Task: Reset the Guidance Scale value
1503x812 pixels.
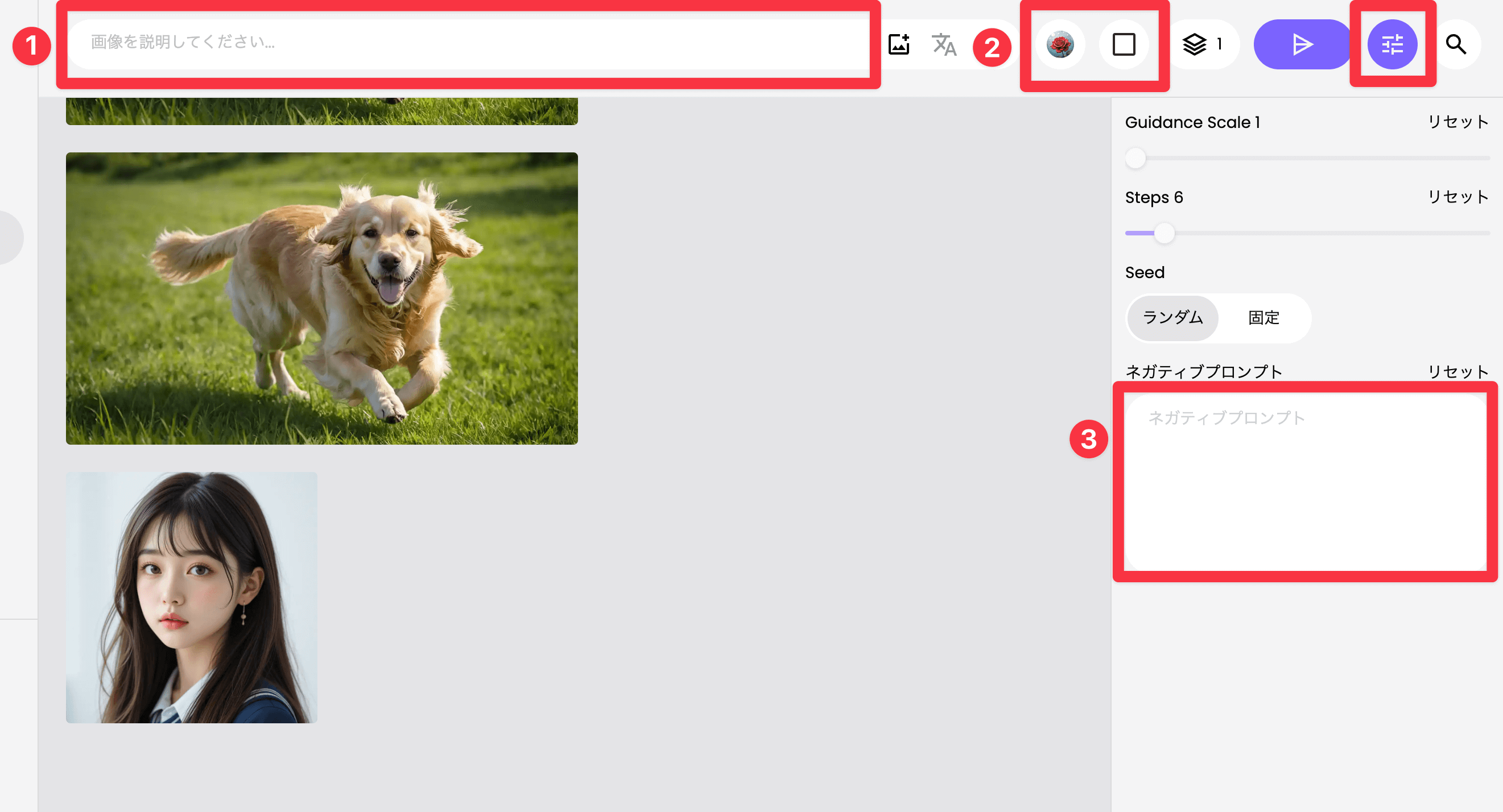Action: 1457,122
